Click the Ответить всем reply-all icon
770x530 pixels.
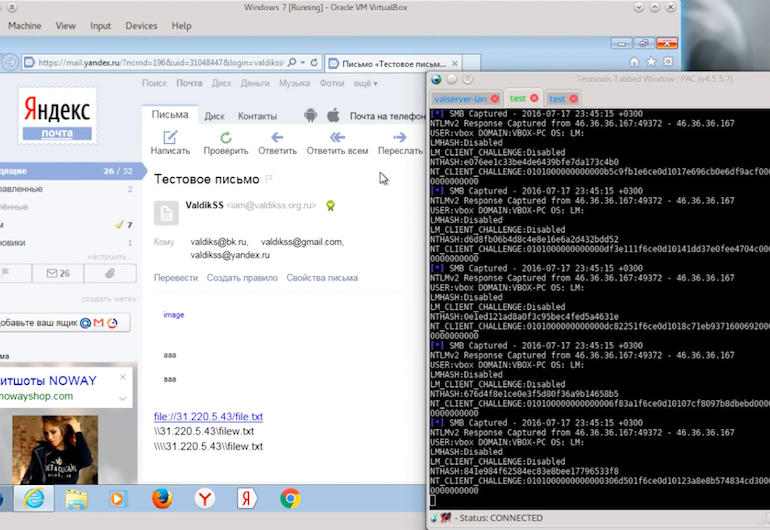click(x=337, y=137)
